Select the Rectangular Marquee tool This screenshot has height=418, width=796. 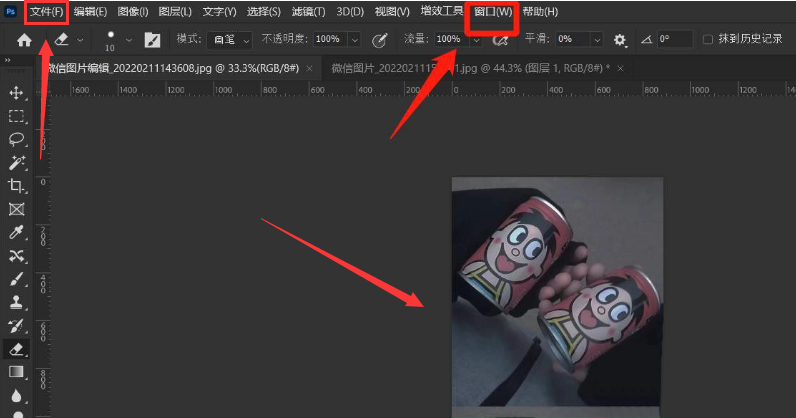pos(16,116)
